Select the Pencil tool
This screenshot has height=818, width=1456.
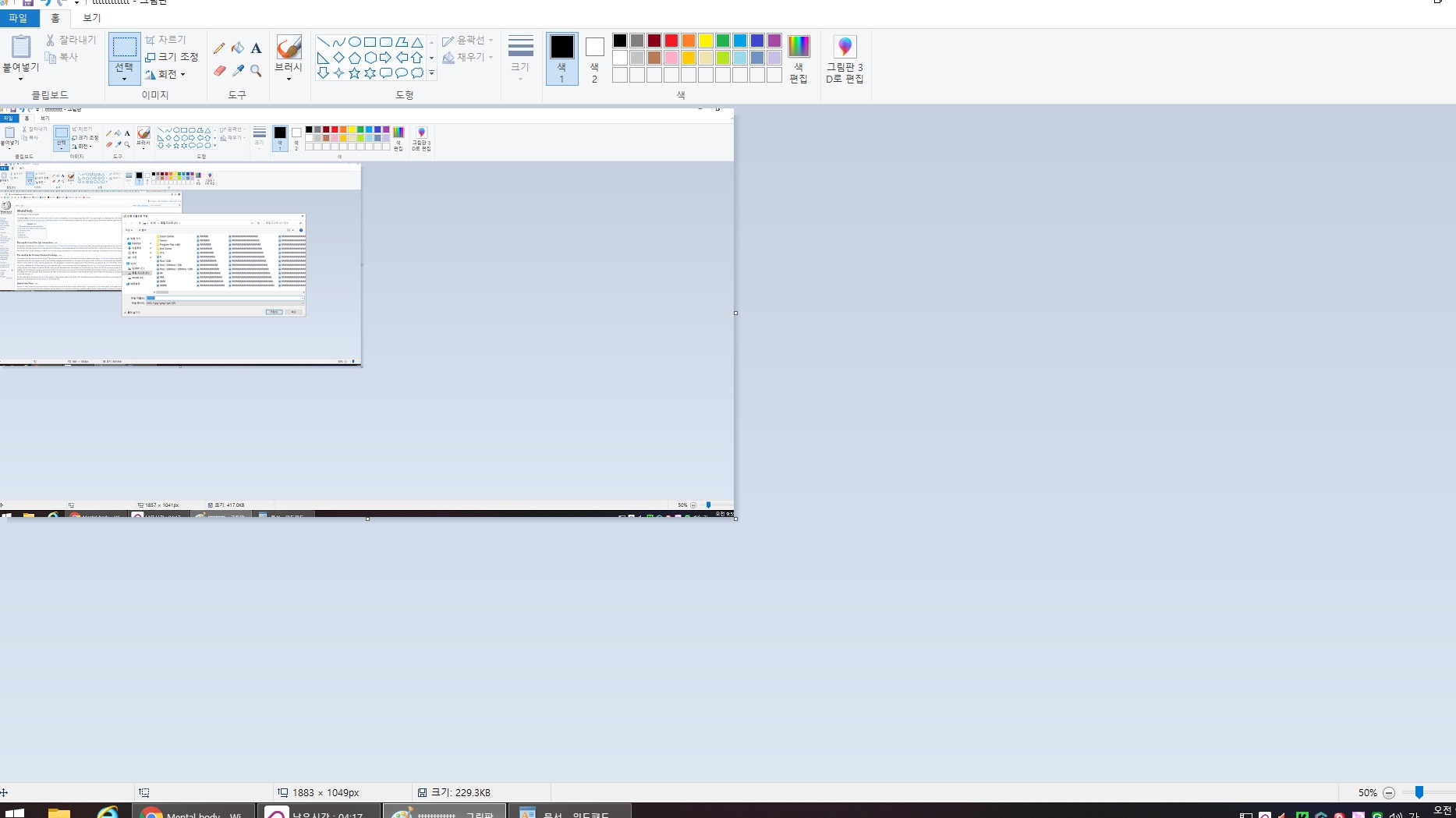[219, 48]
